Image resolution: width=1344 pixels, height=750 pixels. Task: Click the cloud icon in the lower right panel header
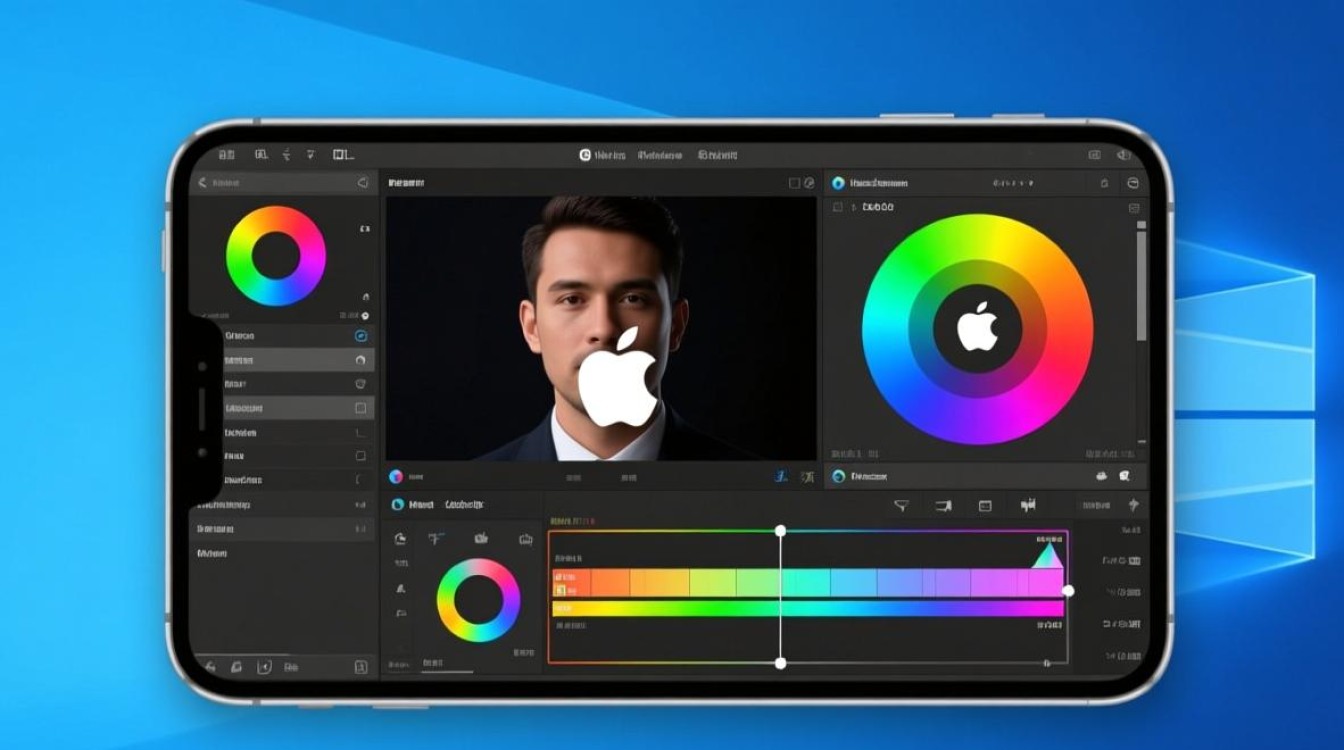tap(1101, 477)
